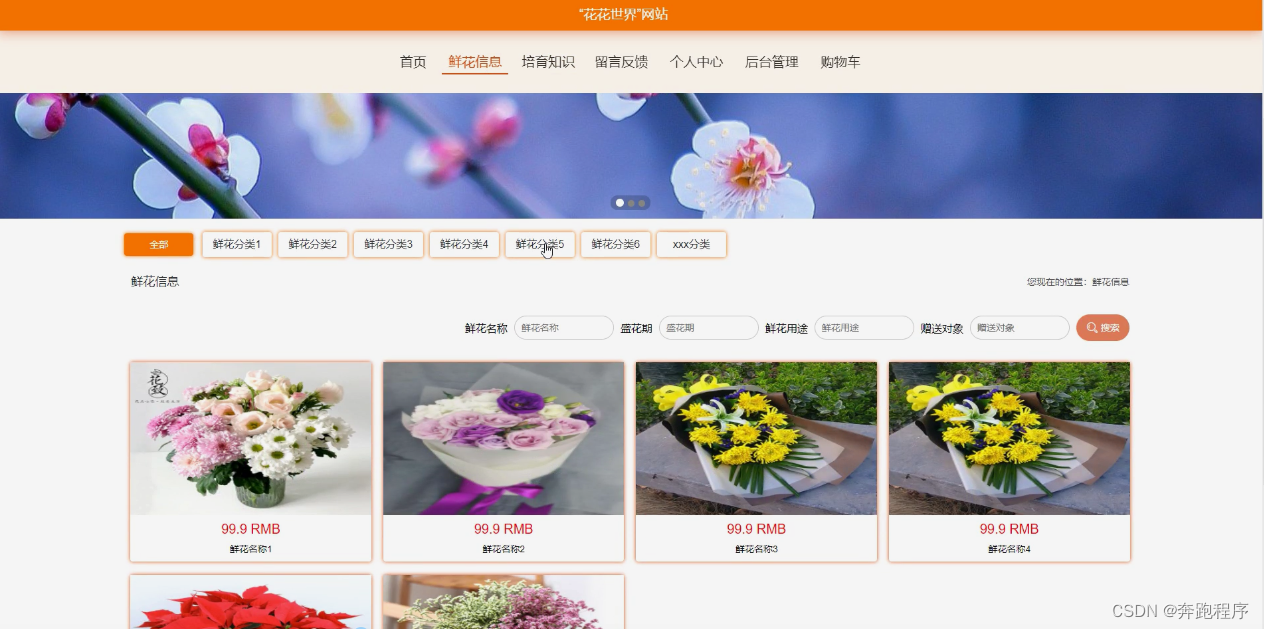Select 鲜花分类6 category button
The width and height of the screenshot is (1264, 629).
coord(616,245)
